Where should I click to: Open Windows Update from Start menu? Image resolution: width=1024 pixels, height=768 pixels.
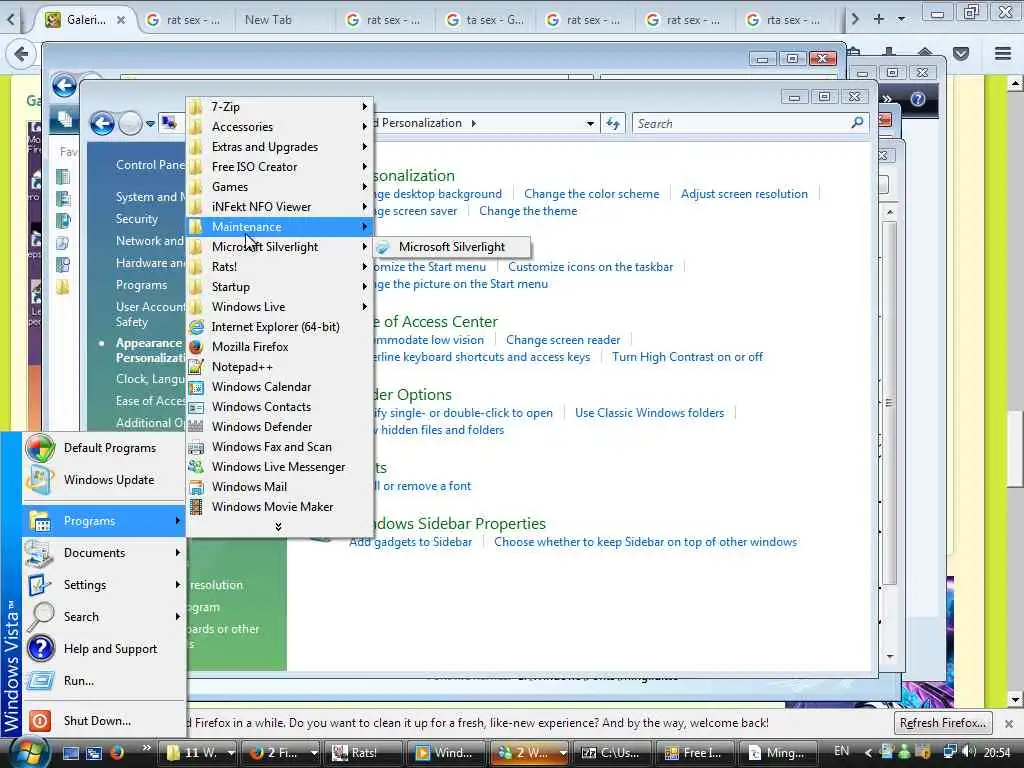104,480
